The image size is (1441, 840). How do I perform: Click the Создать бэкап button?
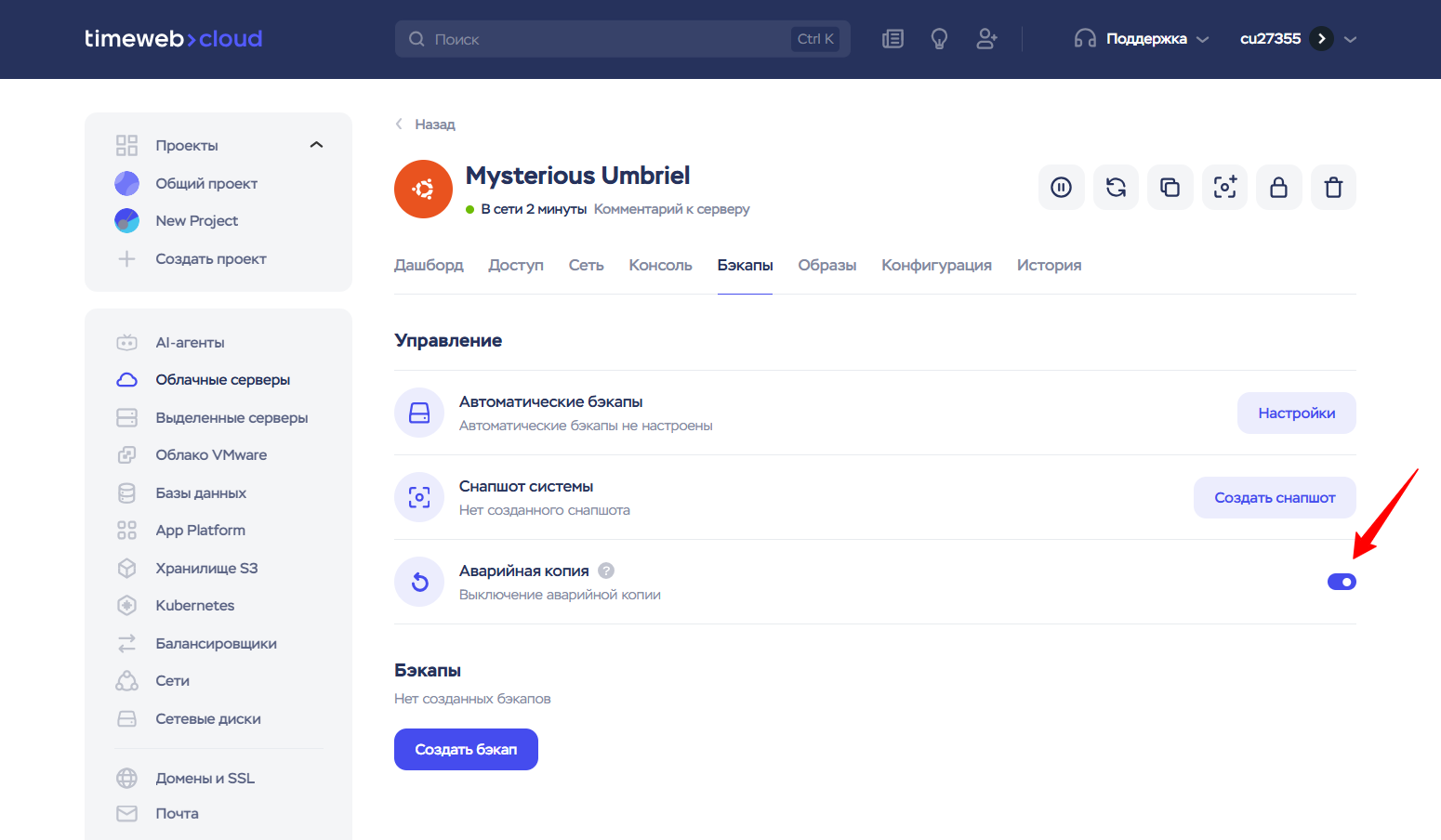[x=466, y=749]
